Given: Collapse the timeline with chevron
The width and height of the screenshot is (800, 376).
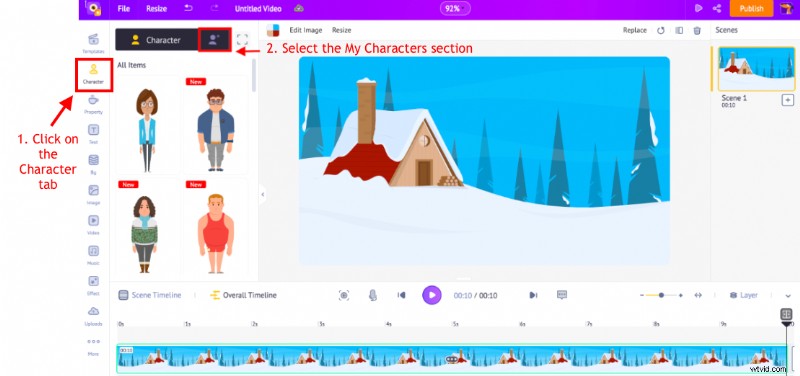Looking at the screenshot, I should tap(788, 295).
